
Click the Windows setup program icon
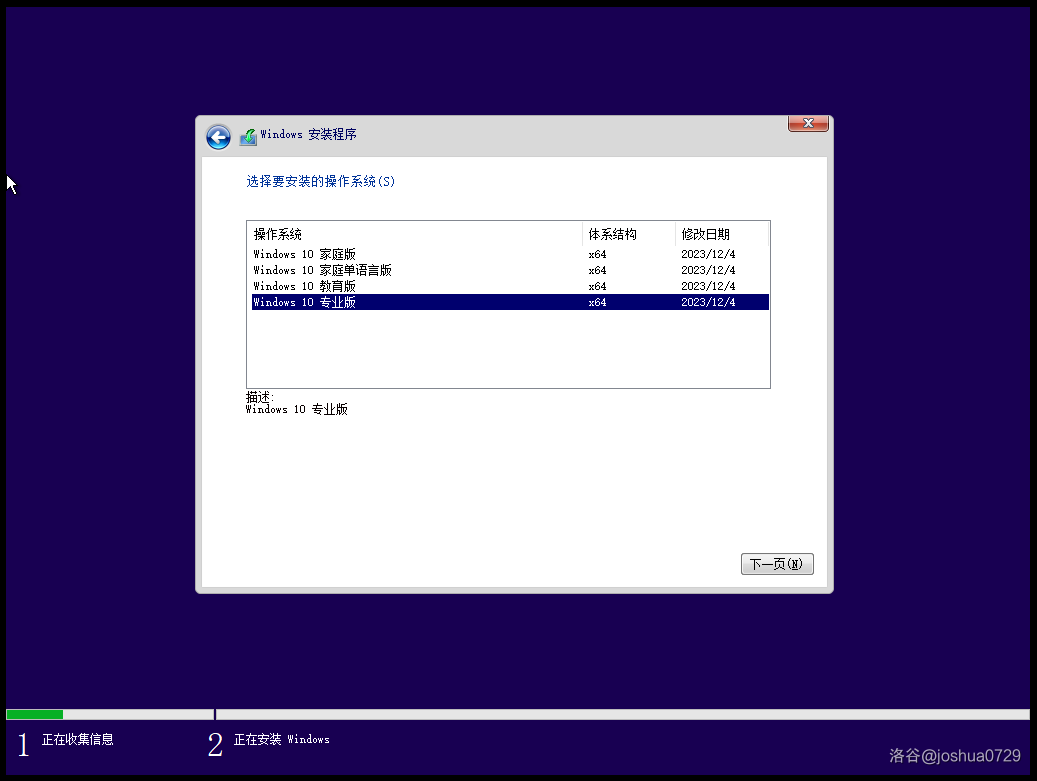(248, 137)
